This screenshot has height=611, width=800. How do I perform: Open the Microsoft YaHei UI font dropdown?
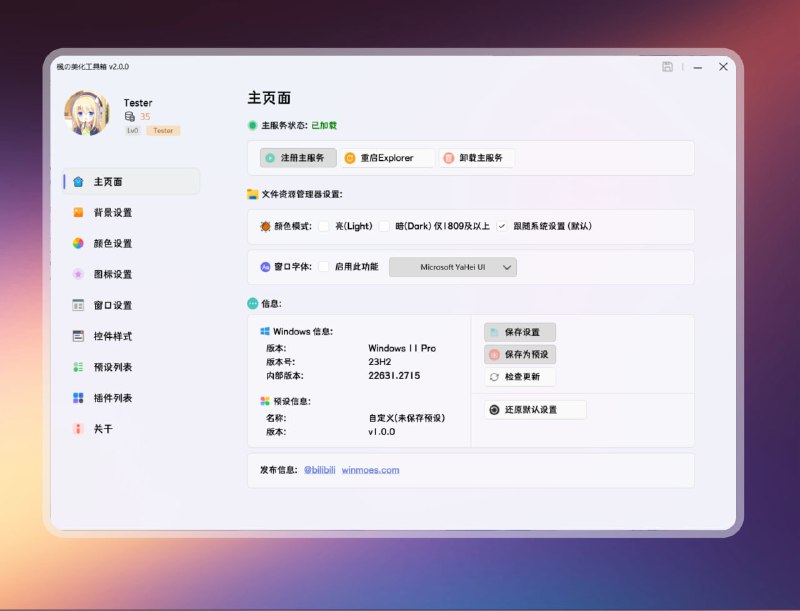click(452, 267)
